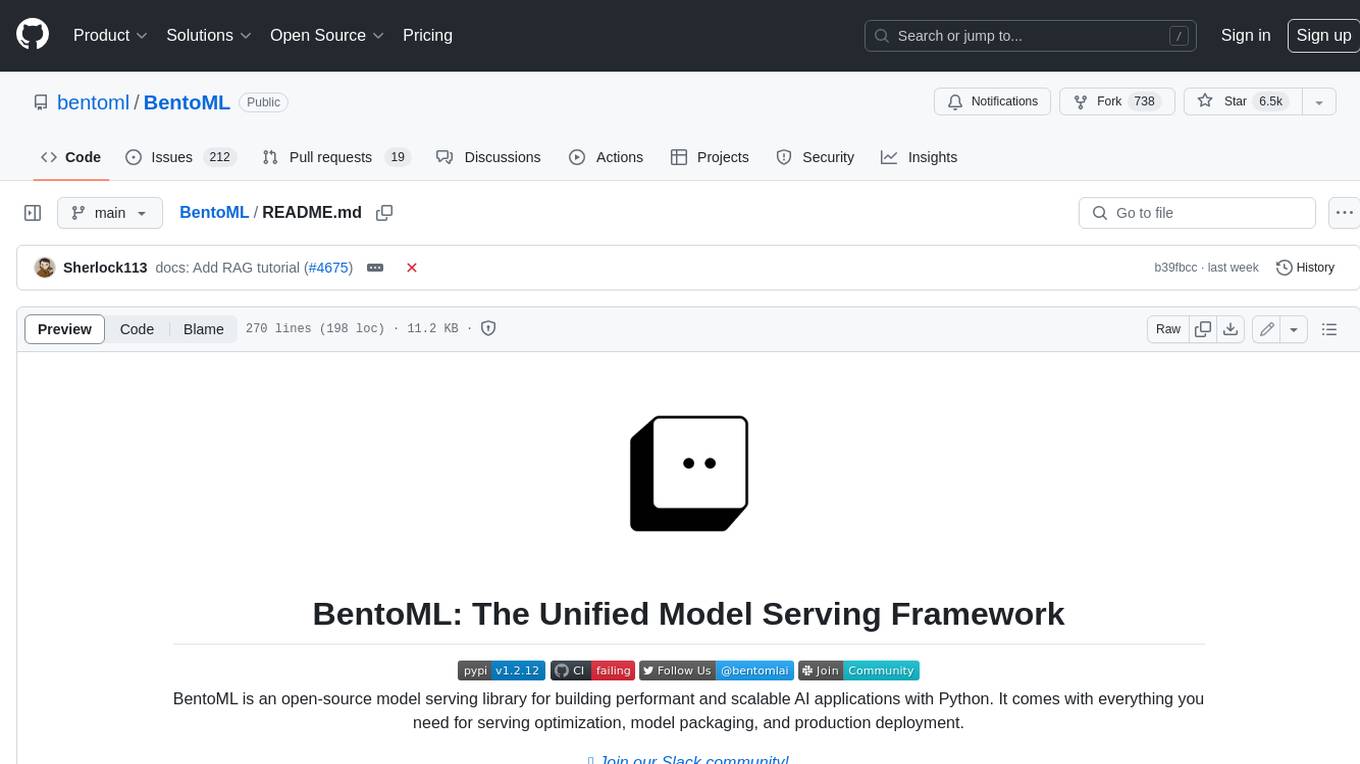This screenshot has height=764, width=1360.
Task: Switch to the Projects tab
Action: point(710,157)
